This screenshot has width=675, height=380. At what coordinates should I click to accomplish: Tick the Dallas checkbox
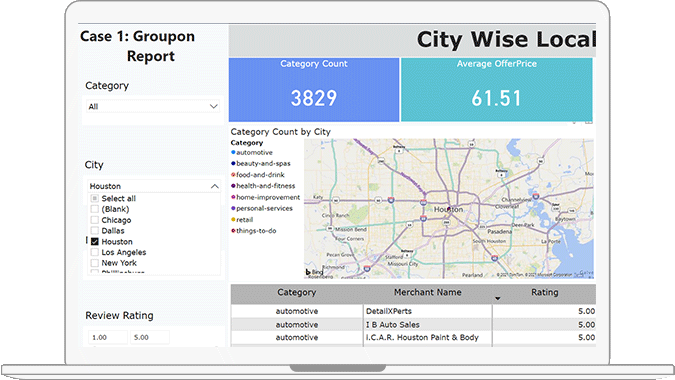(95, 231)
